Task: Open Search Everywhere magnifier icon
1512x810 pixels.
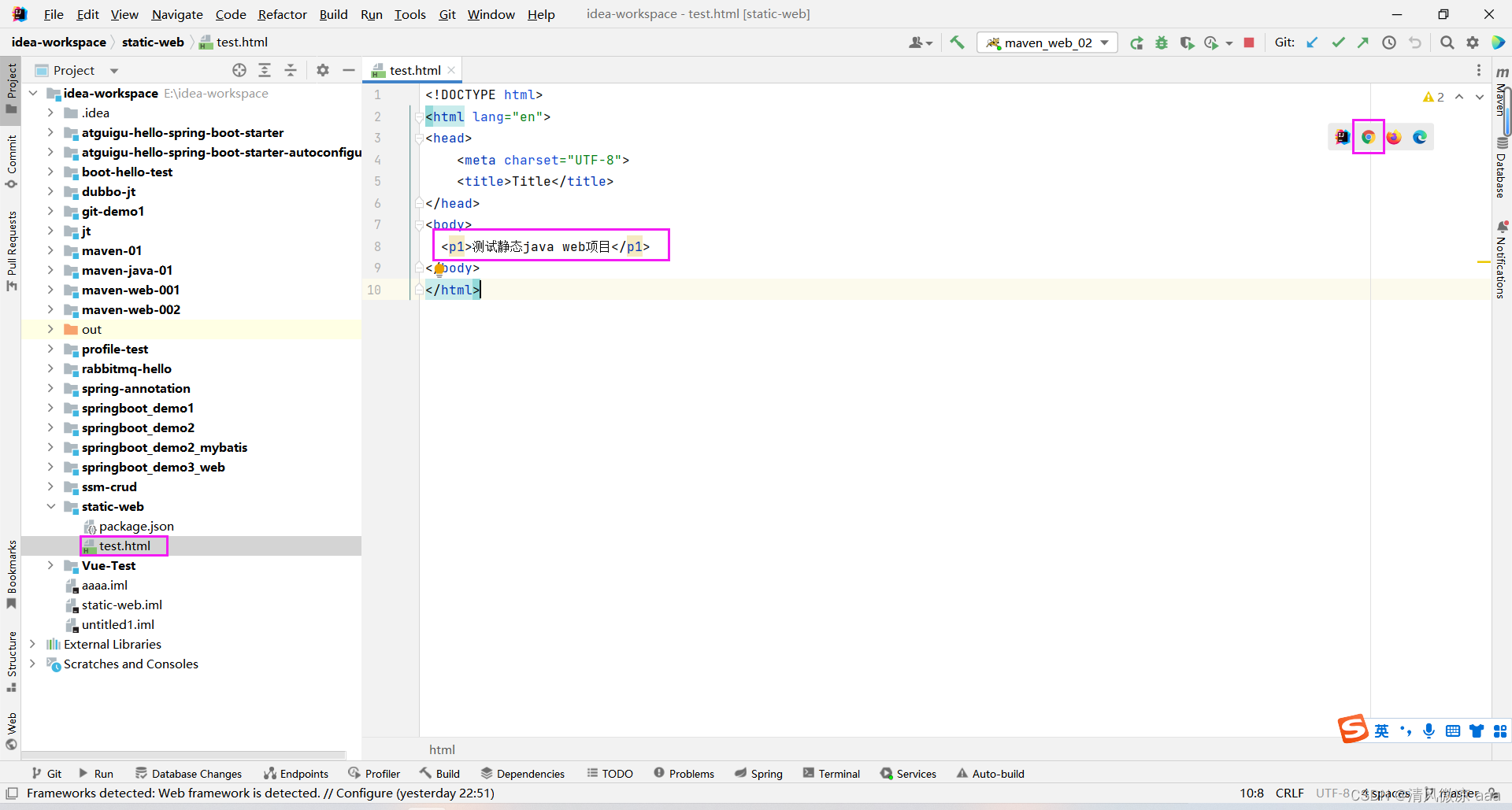Action: coord(1447,43)
